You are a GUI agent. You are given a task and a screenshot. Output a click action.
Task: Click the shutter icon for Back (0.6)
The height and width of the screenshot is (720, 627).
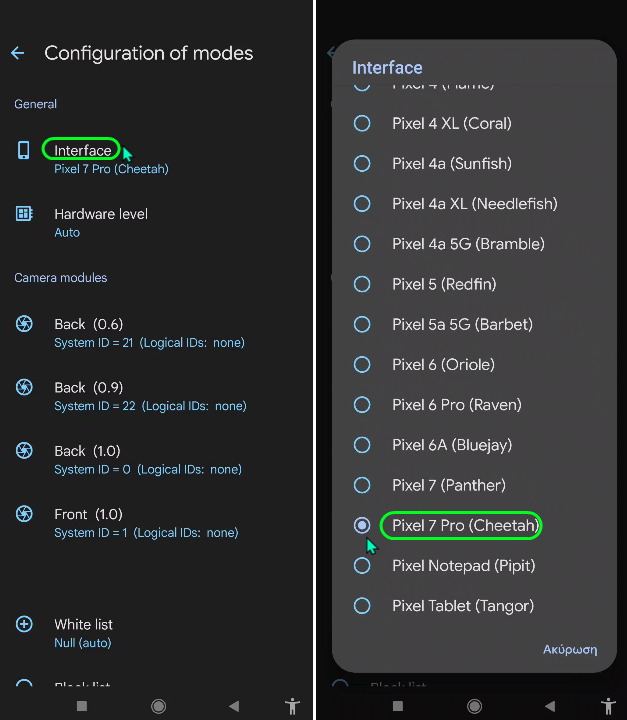click(24, 324)
